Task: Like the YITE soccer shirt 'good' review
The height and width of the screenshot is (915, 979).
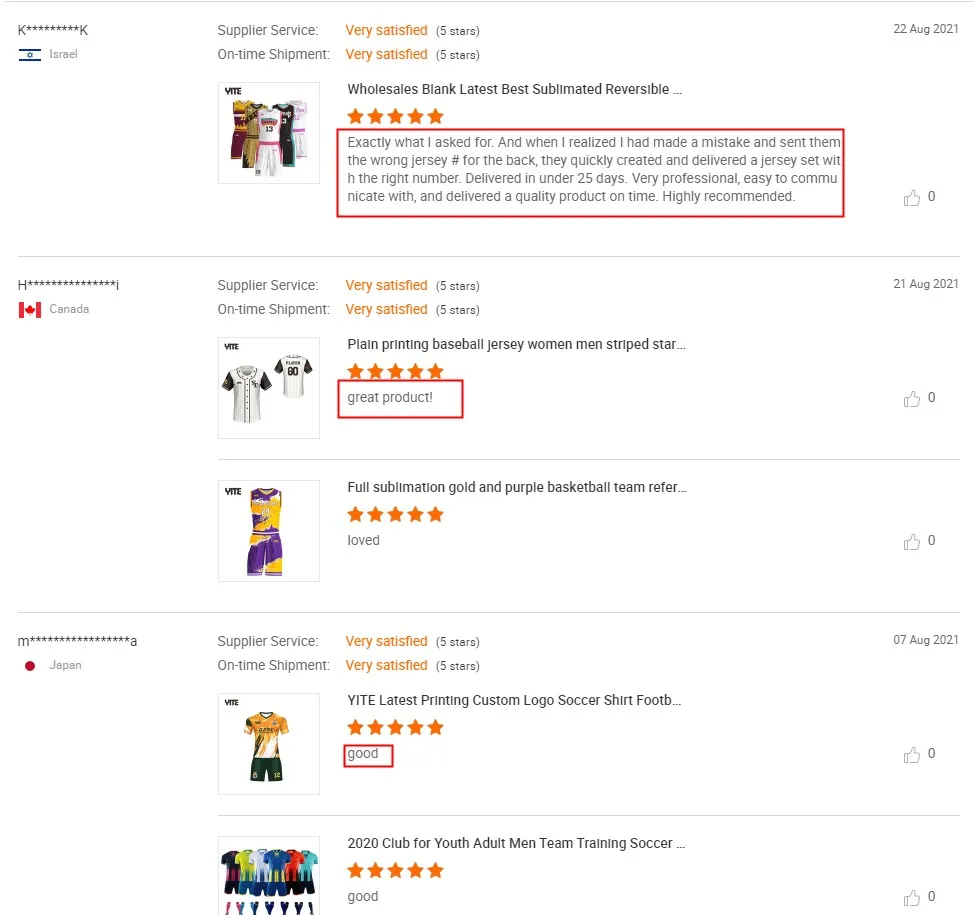Action: pos(912,755)
